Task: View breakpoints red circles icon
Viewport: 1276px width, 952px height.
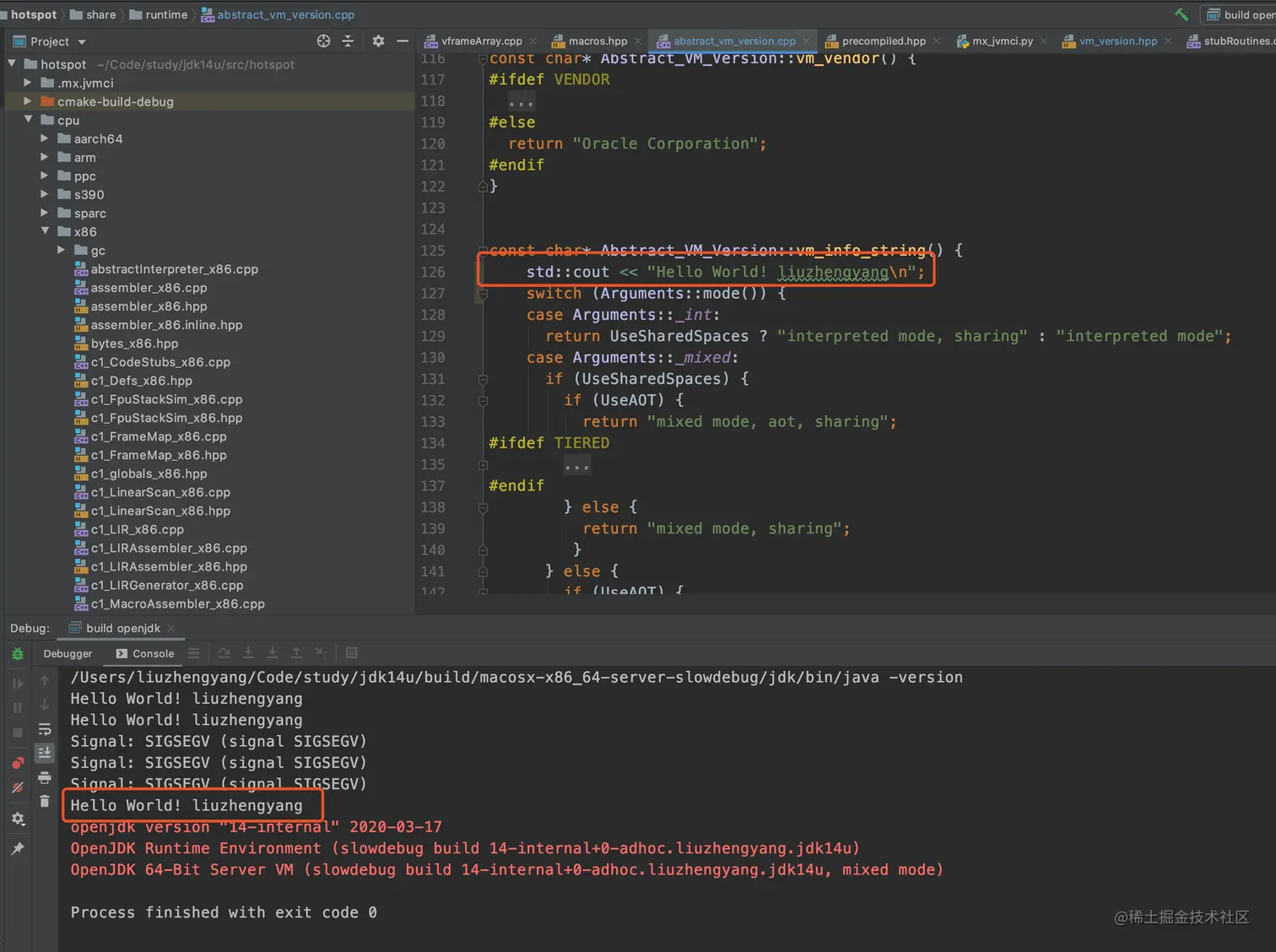Action: coord(18,763)
